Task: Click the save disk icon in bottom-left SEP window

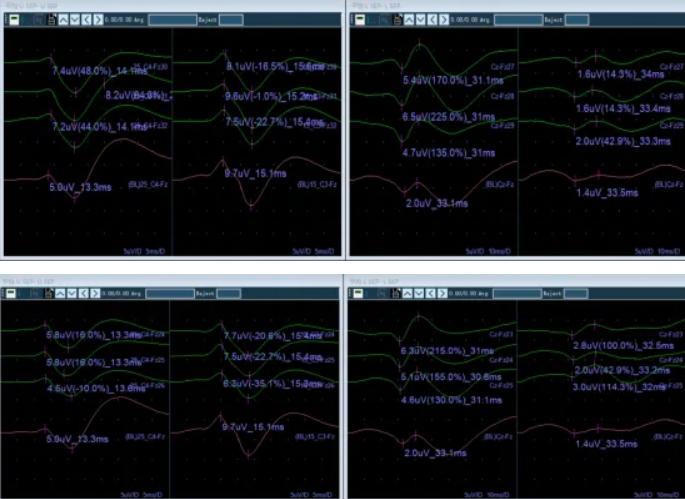Action: click(x=49, y=293)
